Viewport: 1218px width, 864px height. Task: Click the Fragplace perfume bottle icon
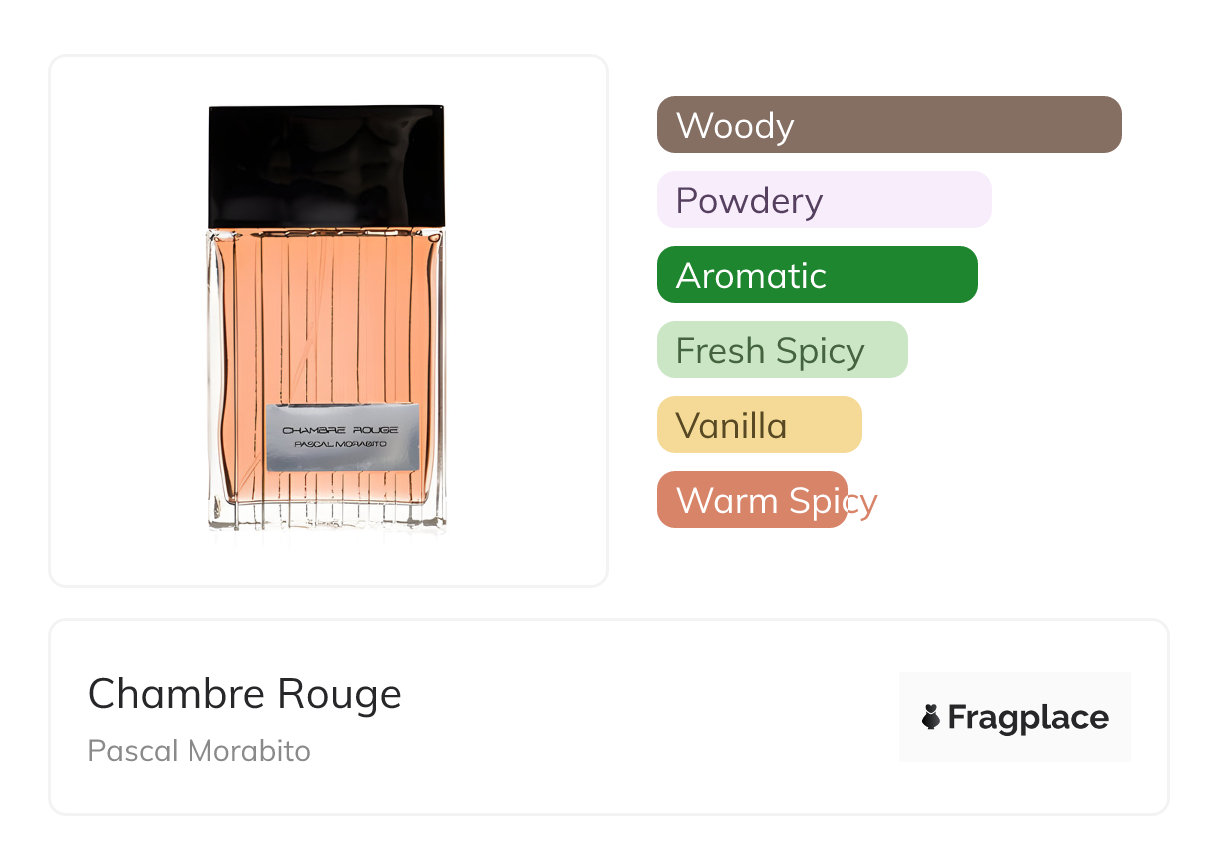pos(931,717)
